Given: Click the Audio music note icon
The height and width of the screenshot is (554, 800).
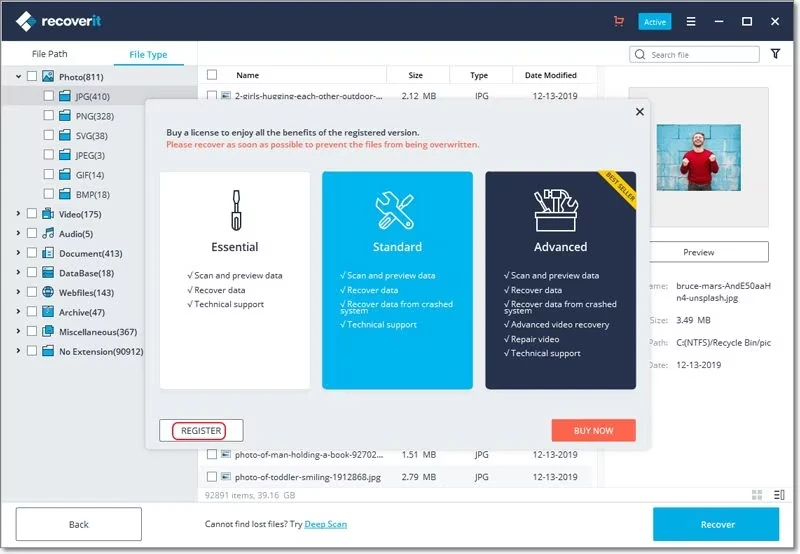Looking at the screenshot, I should point(48,233).
